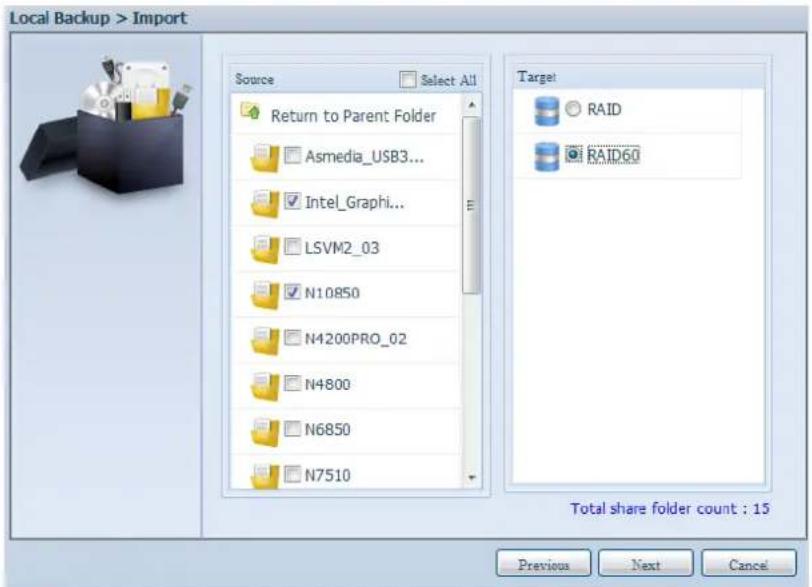
Task: Click the N6850 folder icon
Action: point(265,431)
